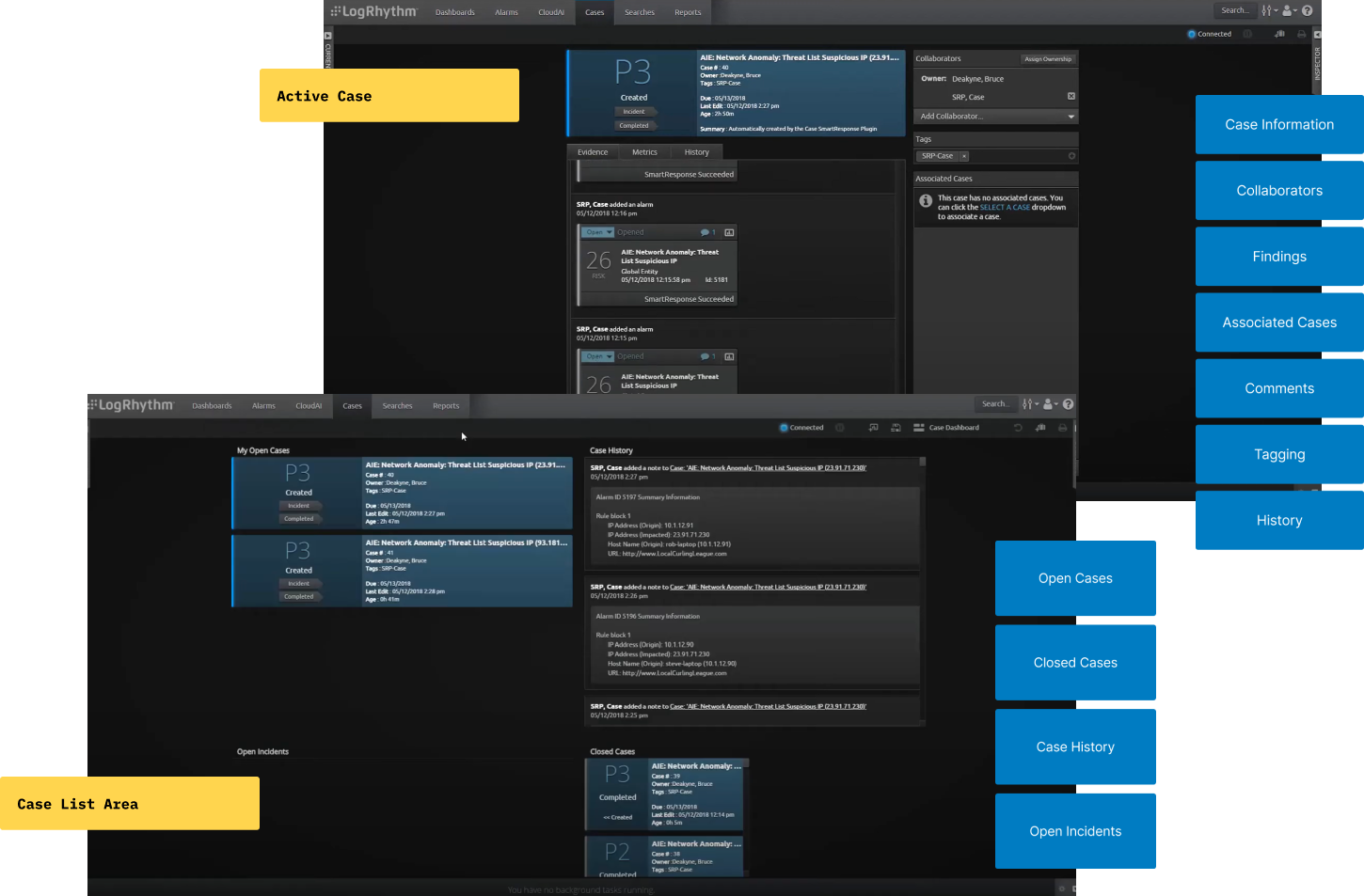Remove collaborator SRP, Case
This screenshot has width=1364, height=896.
[1071, 96]
